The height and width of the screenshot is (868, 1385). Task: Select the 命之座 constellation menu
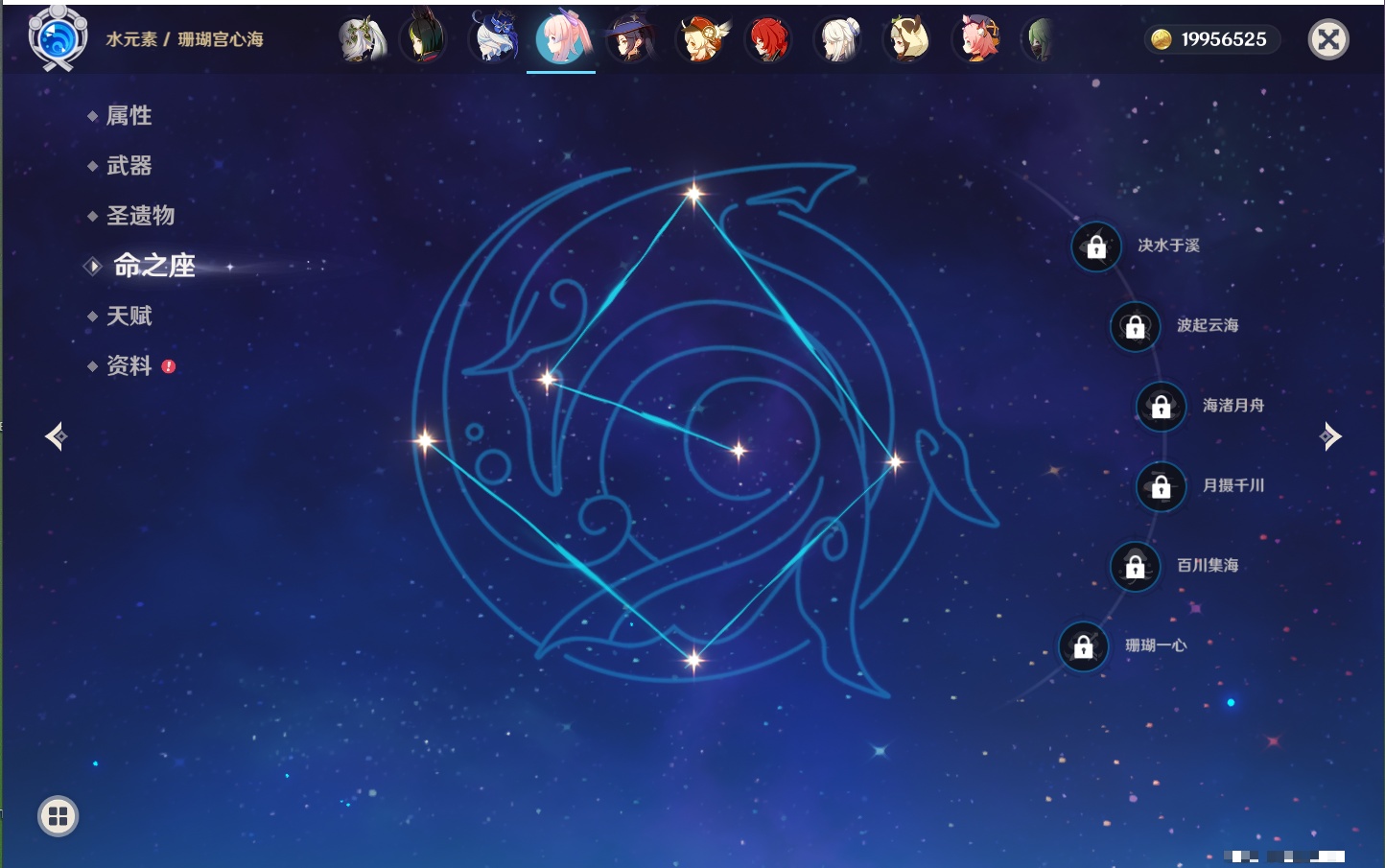(x=153, y=266)
